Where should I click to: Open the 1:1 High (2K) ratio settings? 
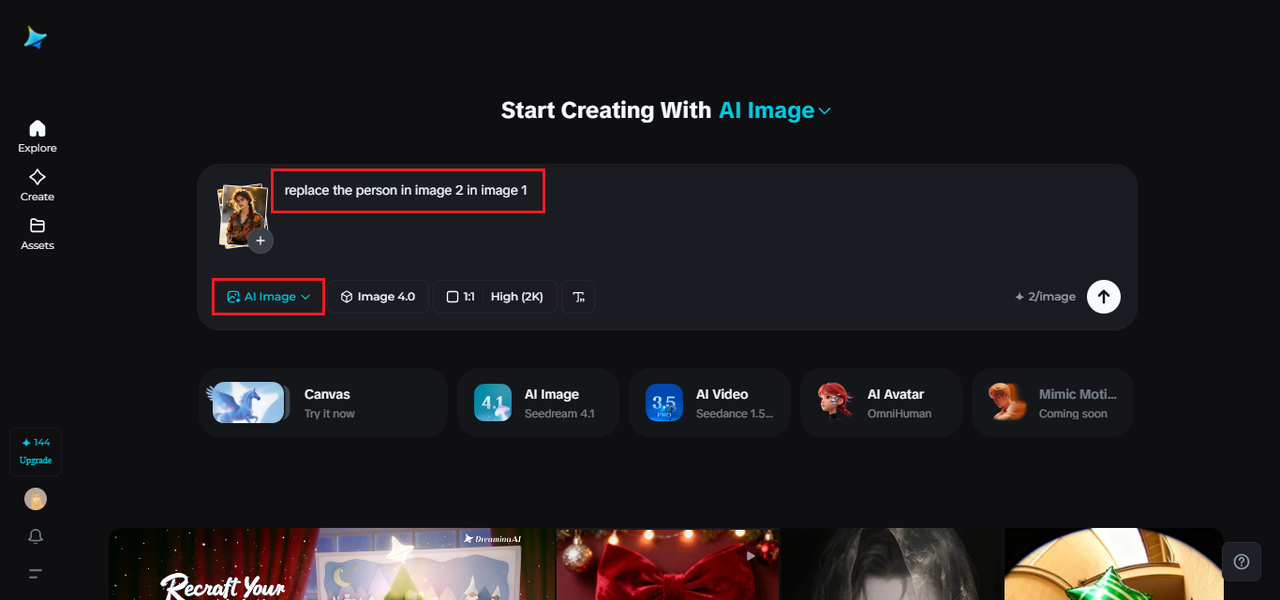[x=495, y=297]
